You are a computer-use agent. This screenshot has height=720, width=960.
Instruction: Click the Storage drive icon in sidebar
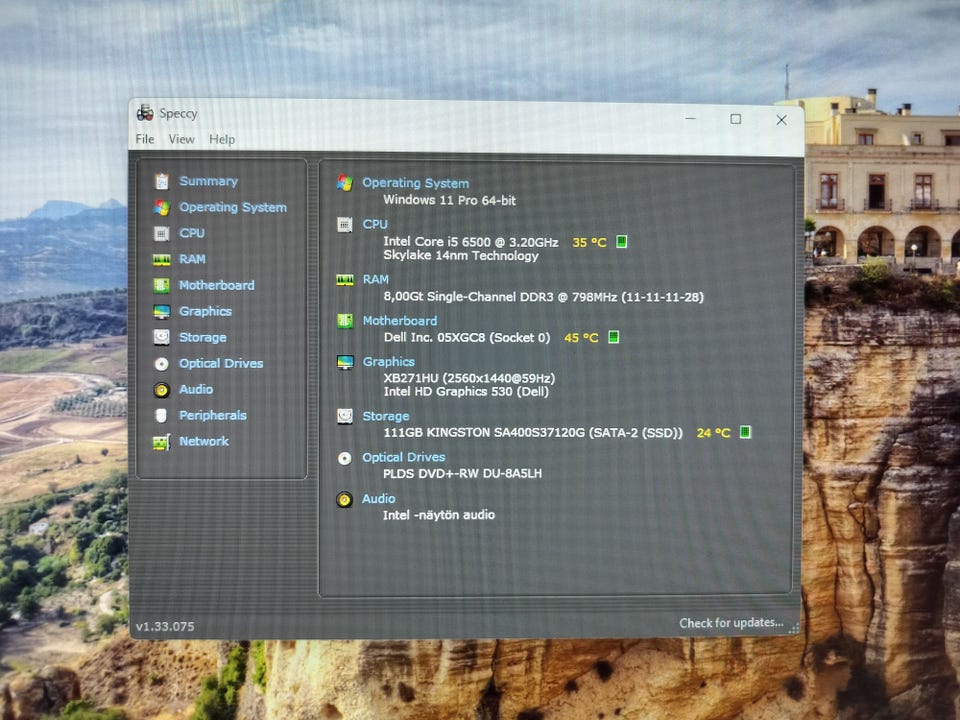[162, 337]
